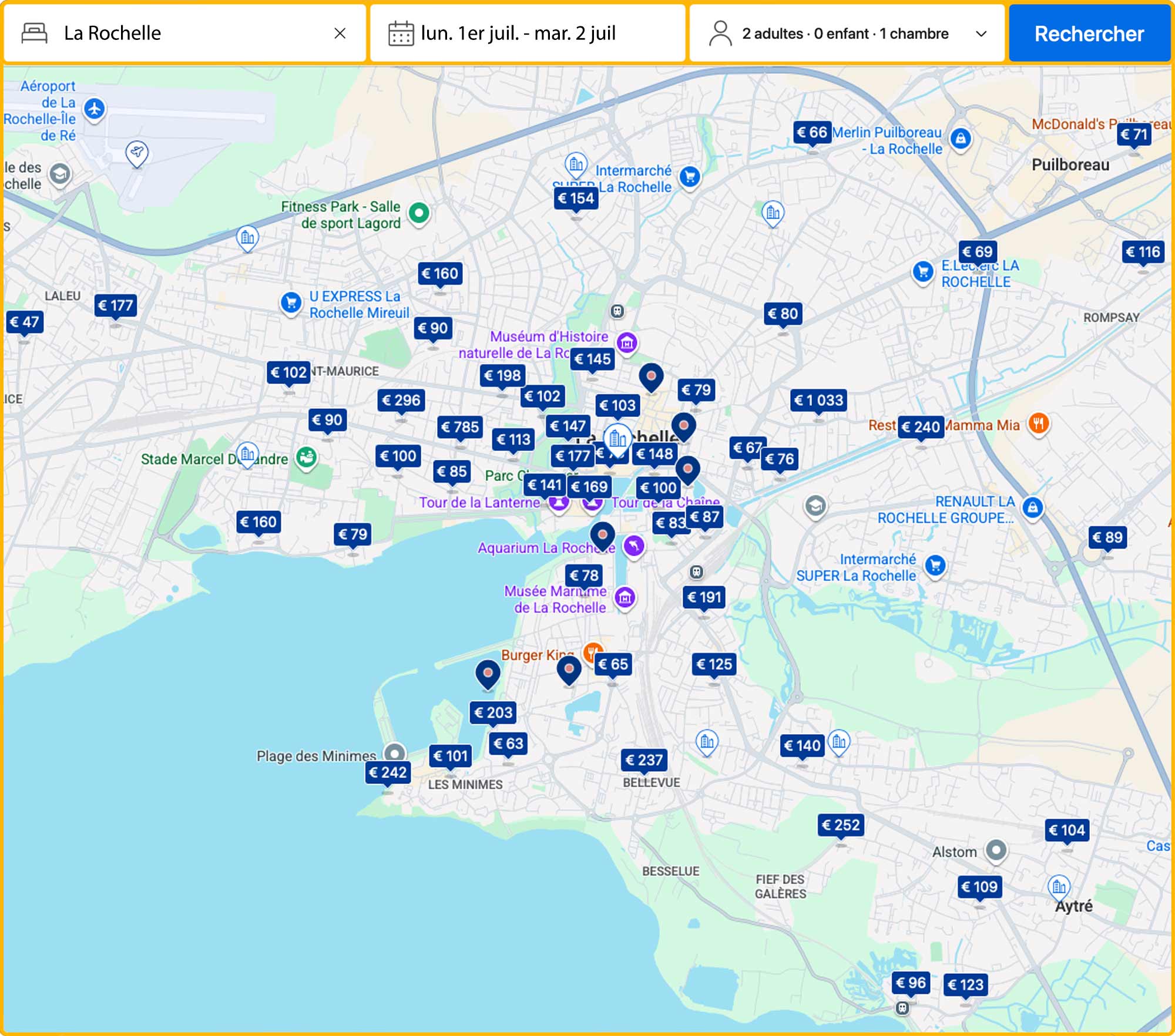Select the €1 033 price marker
Image resolution: width=1175 pixels, height=1036 pixels.
coord(820,401)
